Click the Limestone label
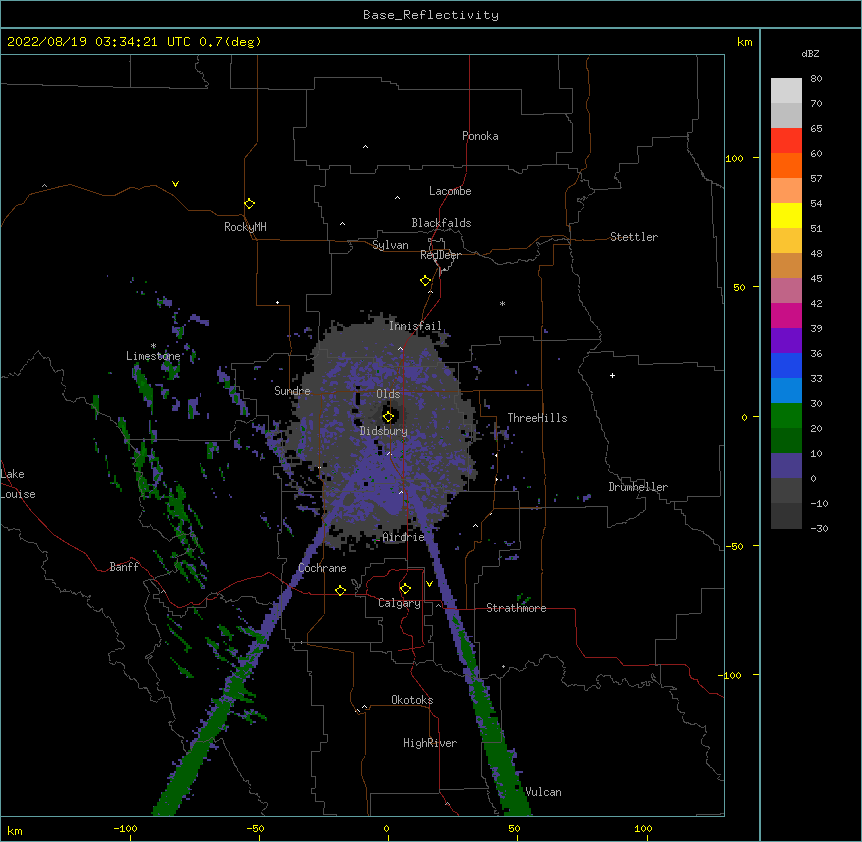Screen dimensions: 862x842 [153, 356]
